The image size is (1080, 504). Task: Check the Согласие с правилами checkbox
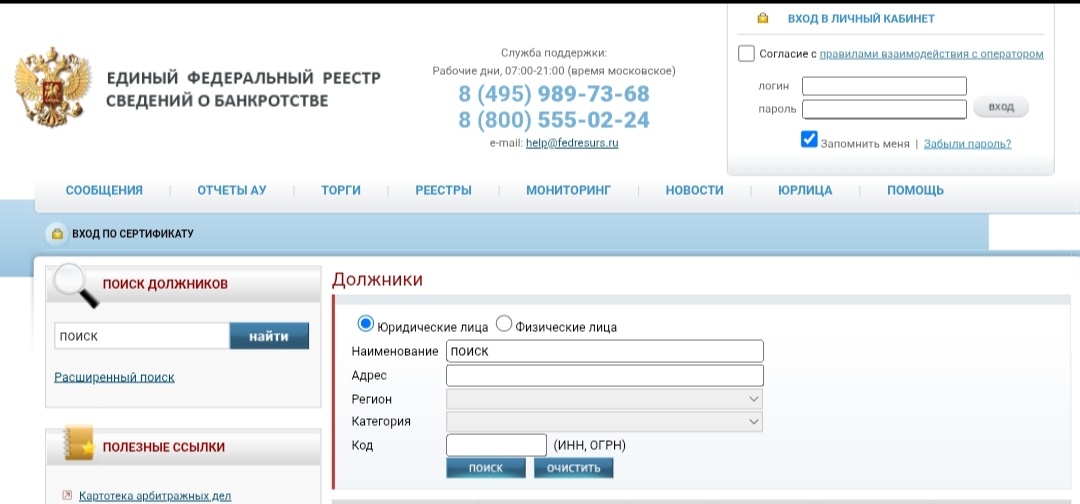coord(746,54)
